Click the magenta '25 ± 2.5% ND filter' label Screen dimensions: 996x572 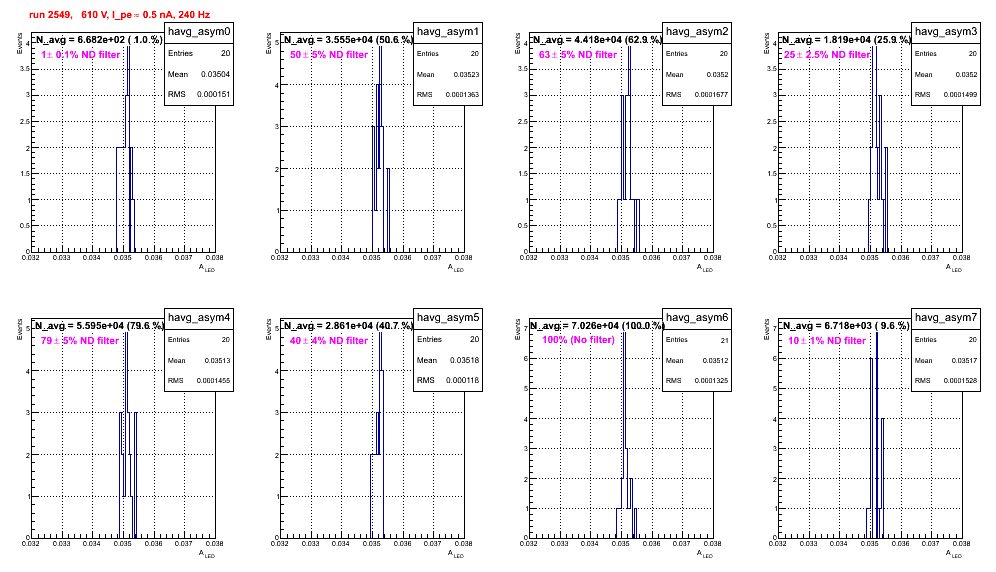(x=826, y=55)
